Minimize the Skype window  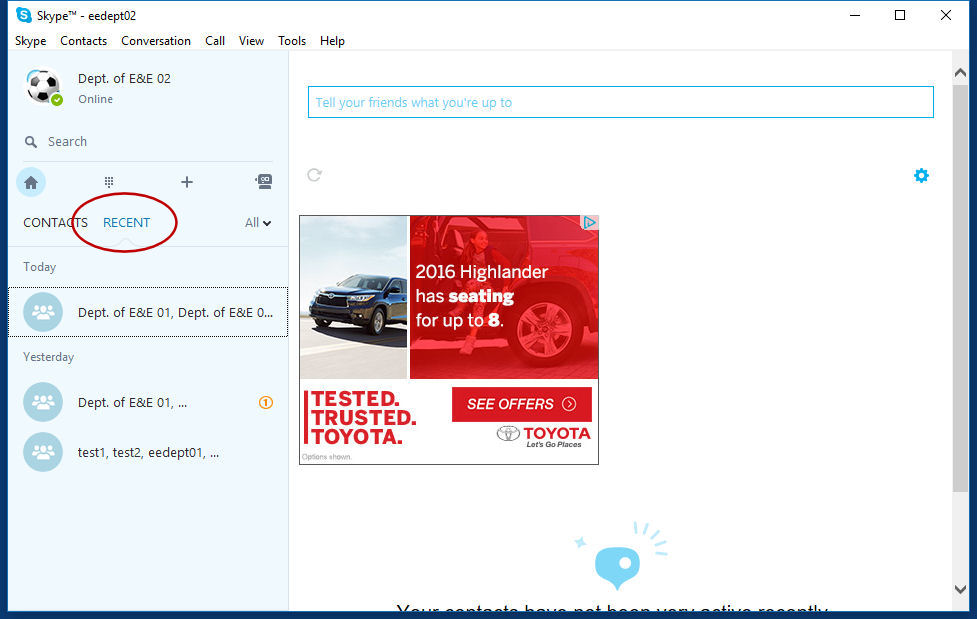click(x=855, y=15)
